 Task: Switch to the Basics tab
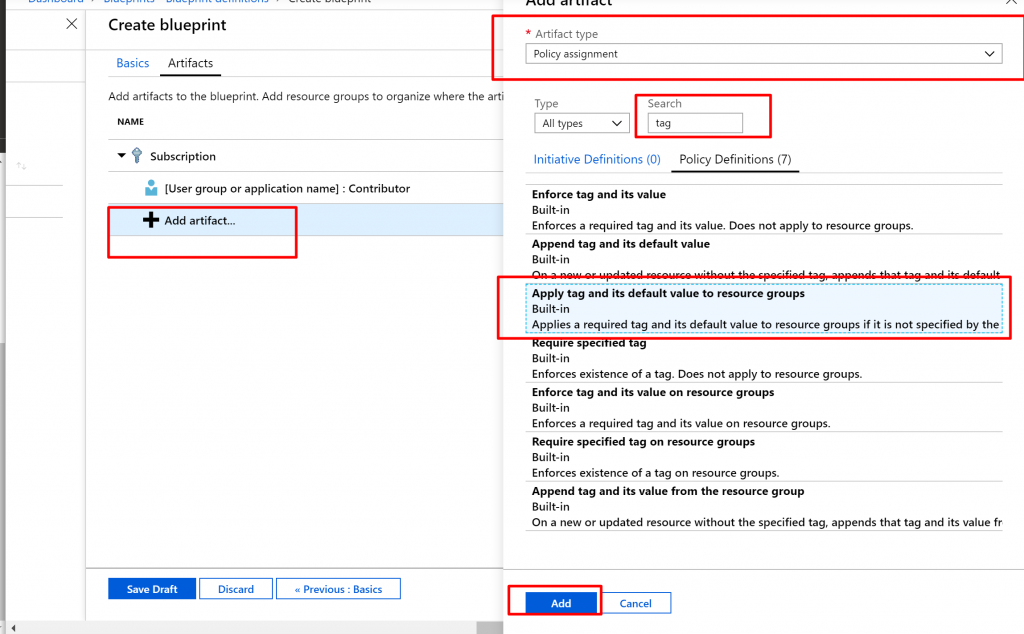(132, 63)
